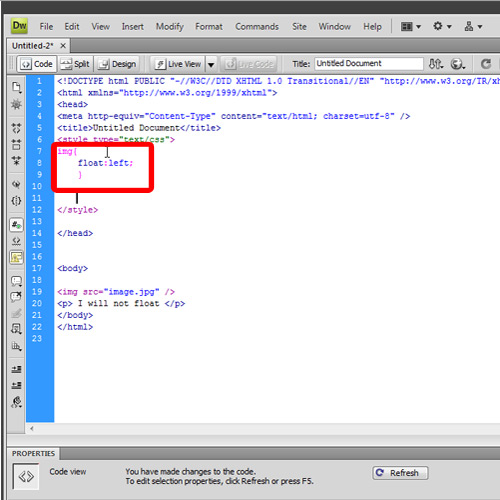Screen dimensions: 500x500
Task: Open the Site menu
Action: click(x=299, y=26)
